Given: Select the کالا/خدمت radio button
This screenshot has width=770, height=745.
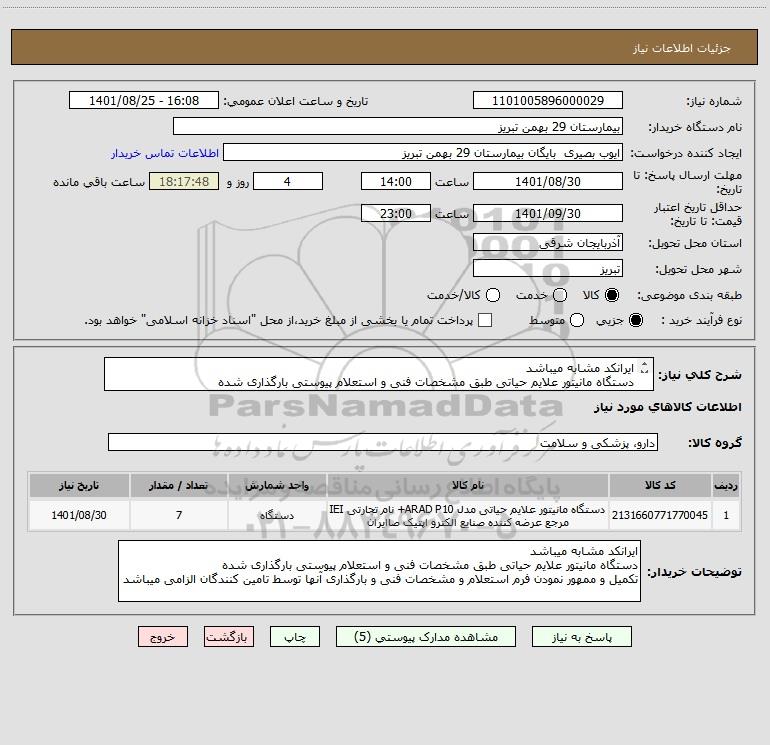Looking at the screenshot, I should [x=493, y=295].
